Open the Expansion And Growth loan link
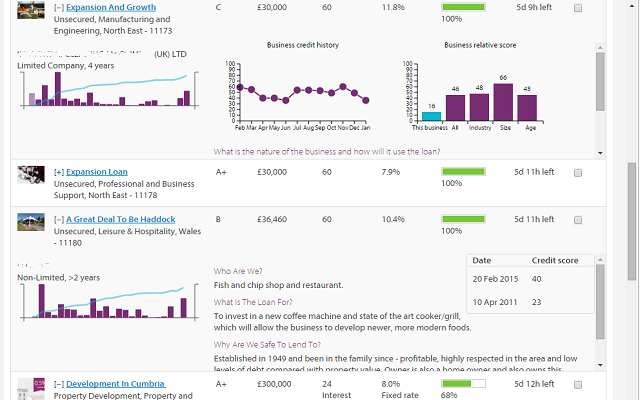640x400 pixels. click(111, 8)
